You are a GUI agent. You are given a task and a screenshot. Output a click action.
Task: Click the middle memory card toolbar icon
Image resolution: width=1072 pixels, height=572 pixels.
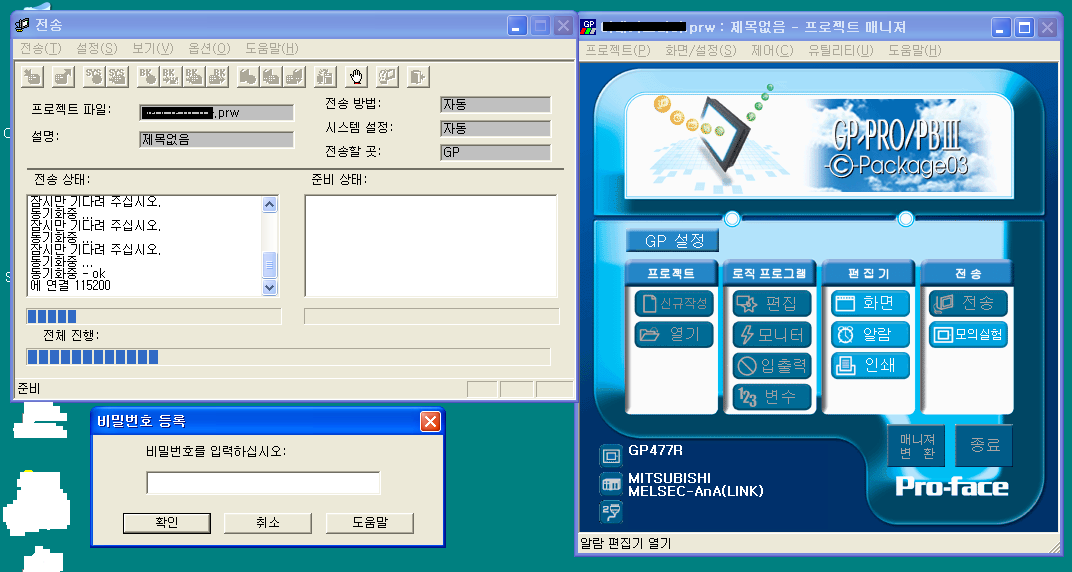click(271, 77)
